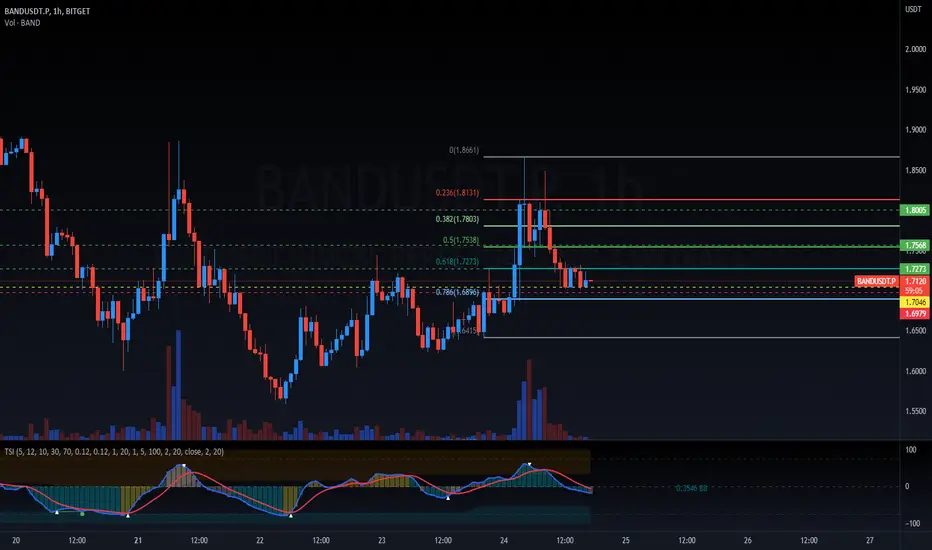The width and height of the screenshot is (932, 550).
Task: Select the 0.786(1.6896) Fibonacci label
Action: [x=457, y=293]
